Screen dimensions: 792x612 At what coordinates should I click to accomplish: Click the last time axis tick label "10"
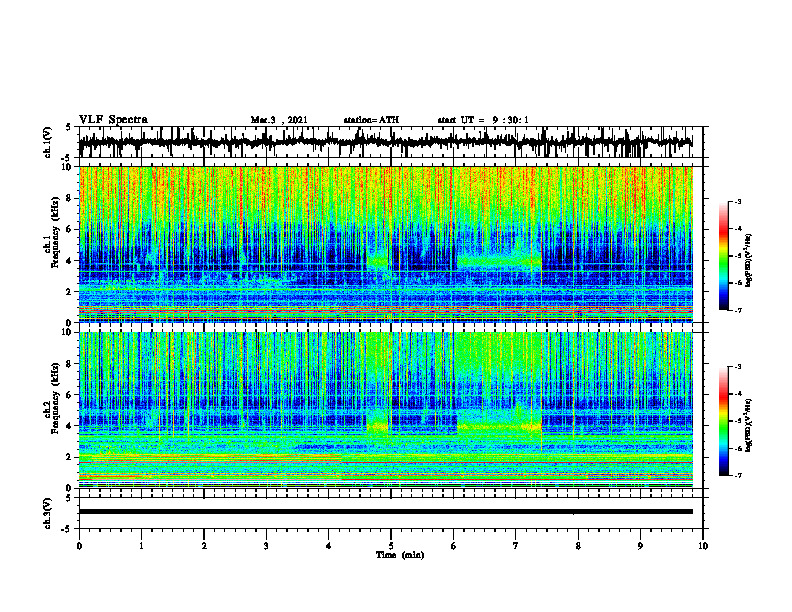point(703,546)
